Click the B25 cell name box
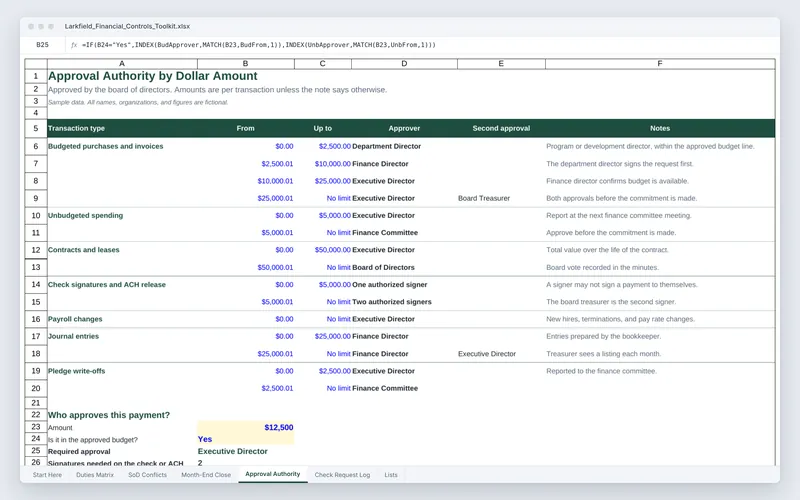The width and height of the screenshot is (800, 500). pyautogui.click(x=42, y=45)
